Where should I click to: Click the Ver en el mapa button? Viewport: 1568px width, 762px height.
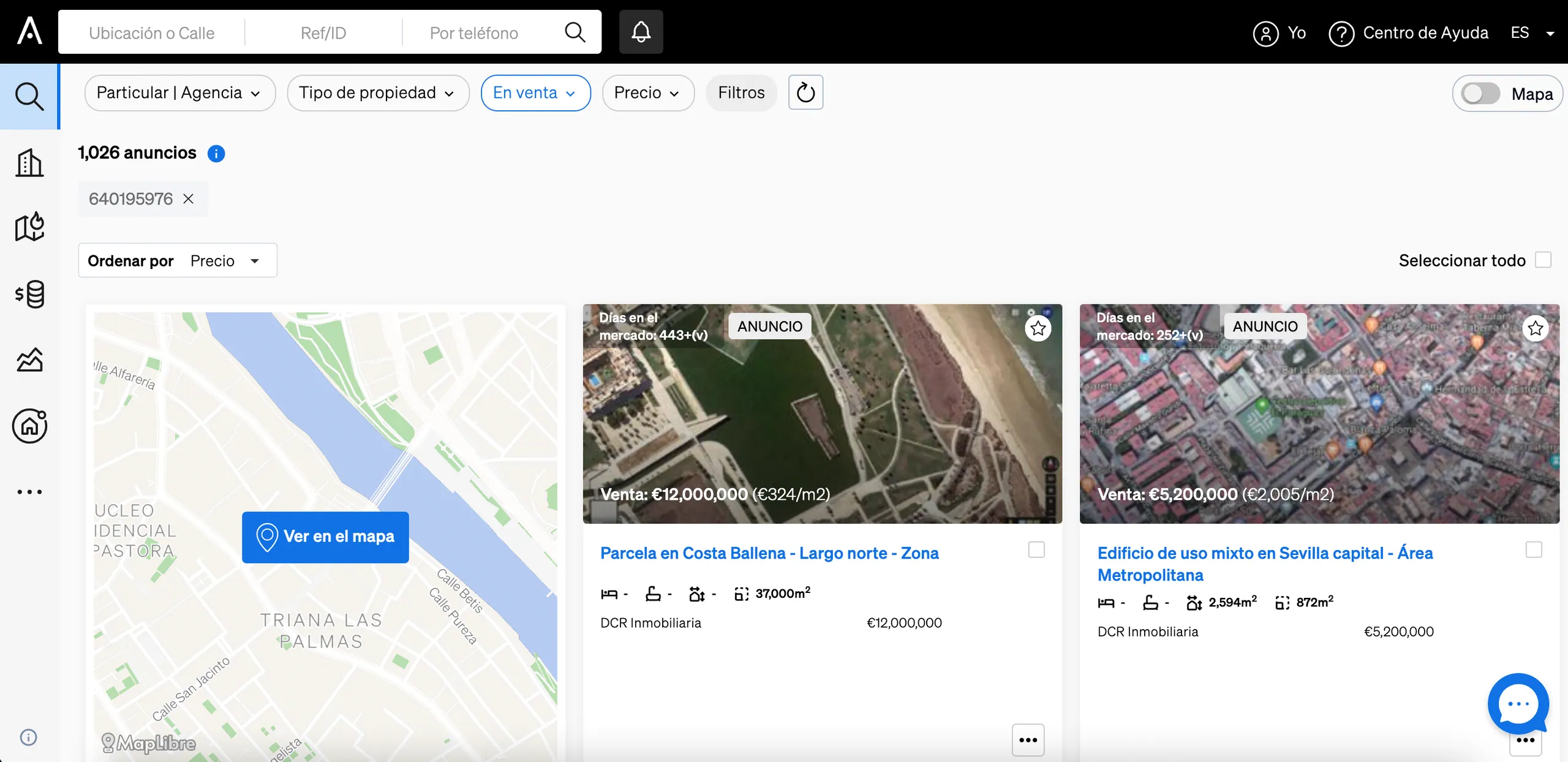[x=325, y=537]
